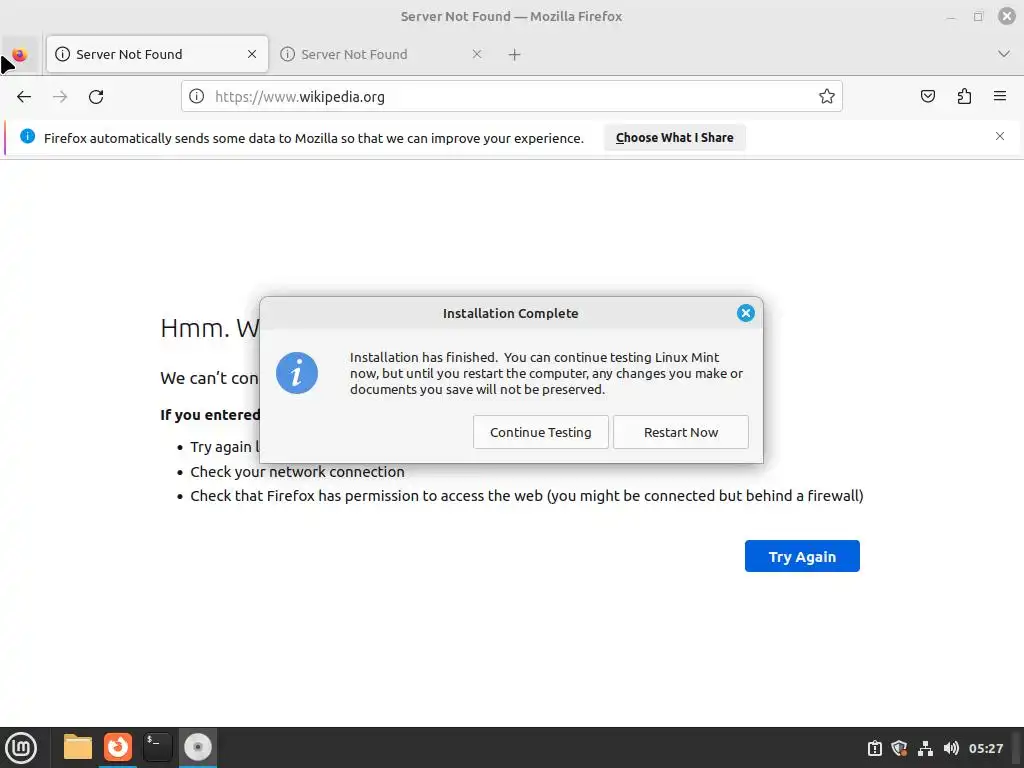Close the first Server Not Found tab
Screen dimensions: 1024x768
252,54
